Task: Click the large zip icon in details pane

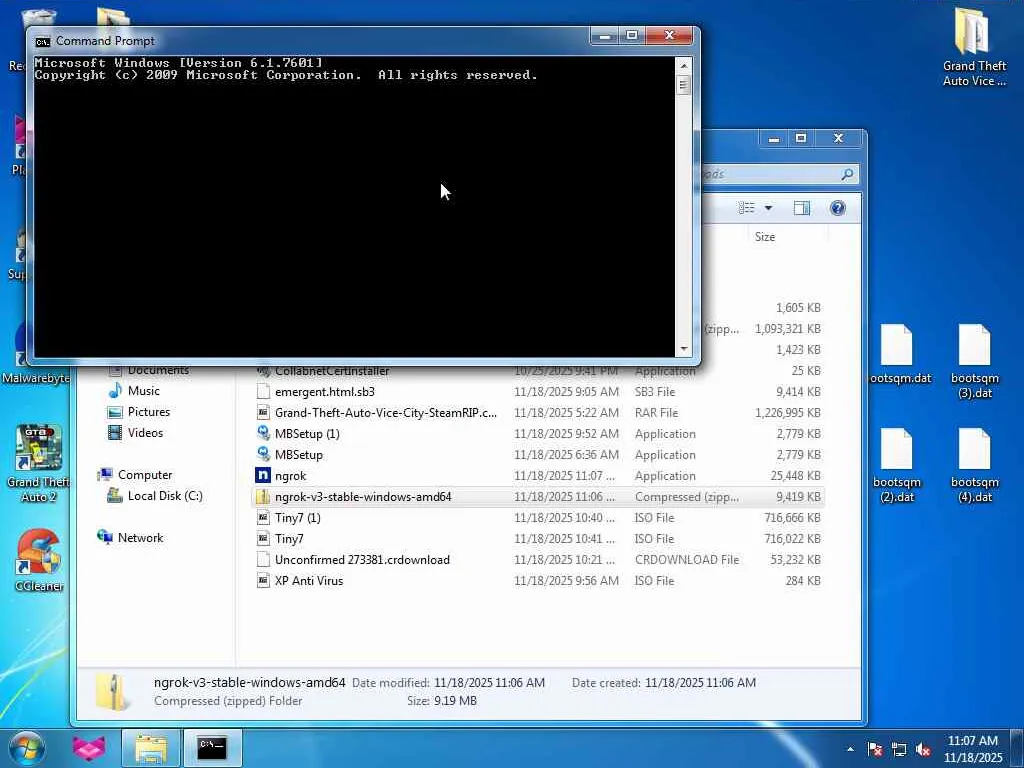Action: [114, 692]
